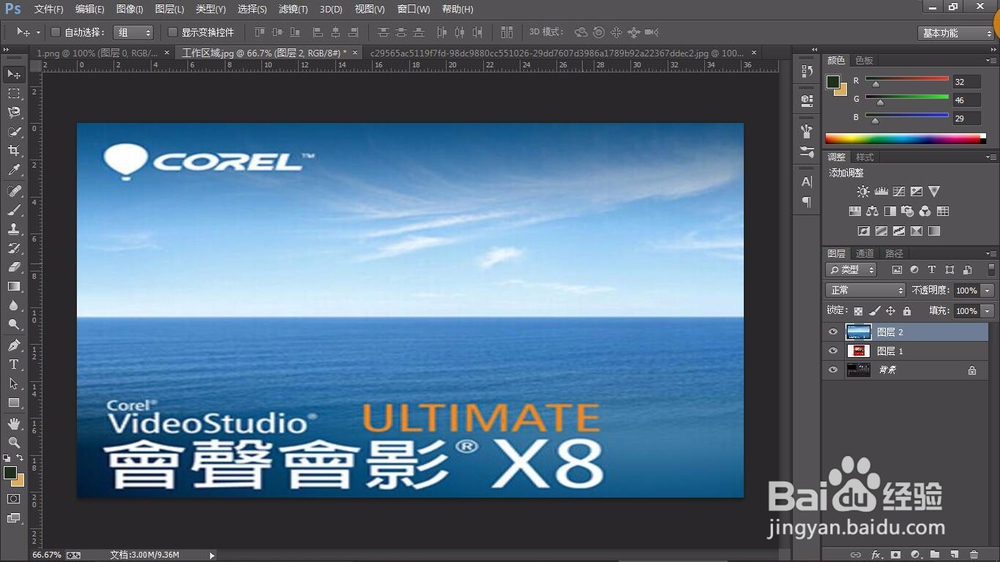Select the Eyedropper tool
This screenshot has height=562, width=1000.
(13, 170)
